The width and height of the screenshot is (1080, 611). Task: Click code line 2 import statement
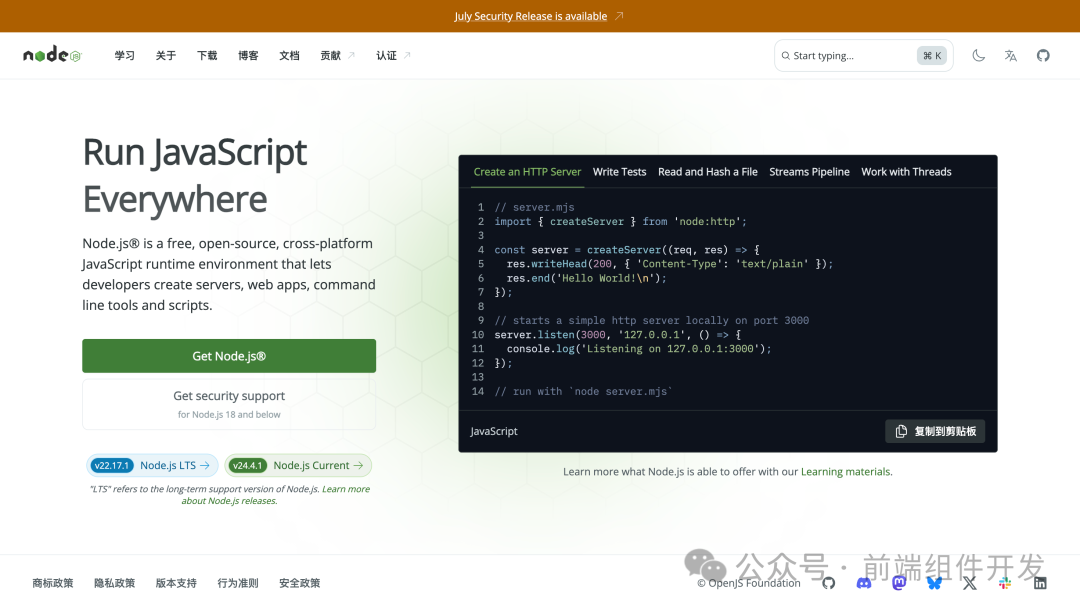[620, 222]
